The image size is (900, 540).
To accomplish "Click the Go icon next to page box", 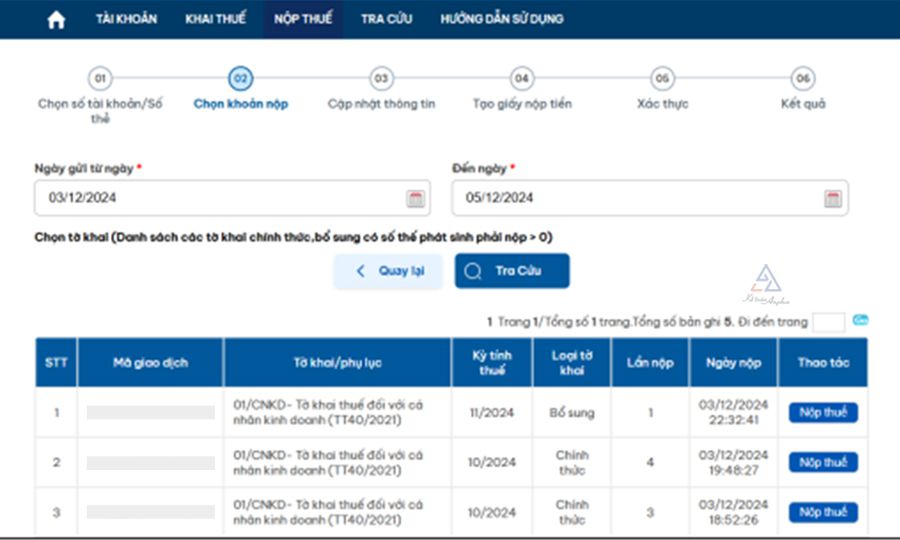I will 860,321.
